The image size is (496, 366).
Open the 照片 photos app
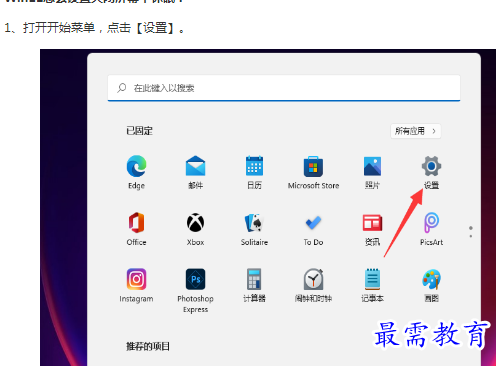[x=372, y=166]
